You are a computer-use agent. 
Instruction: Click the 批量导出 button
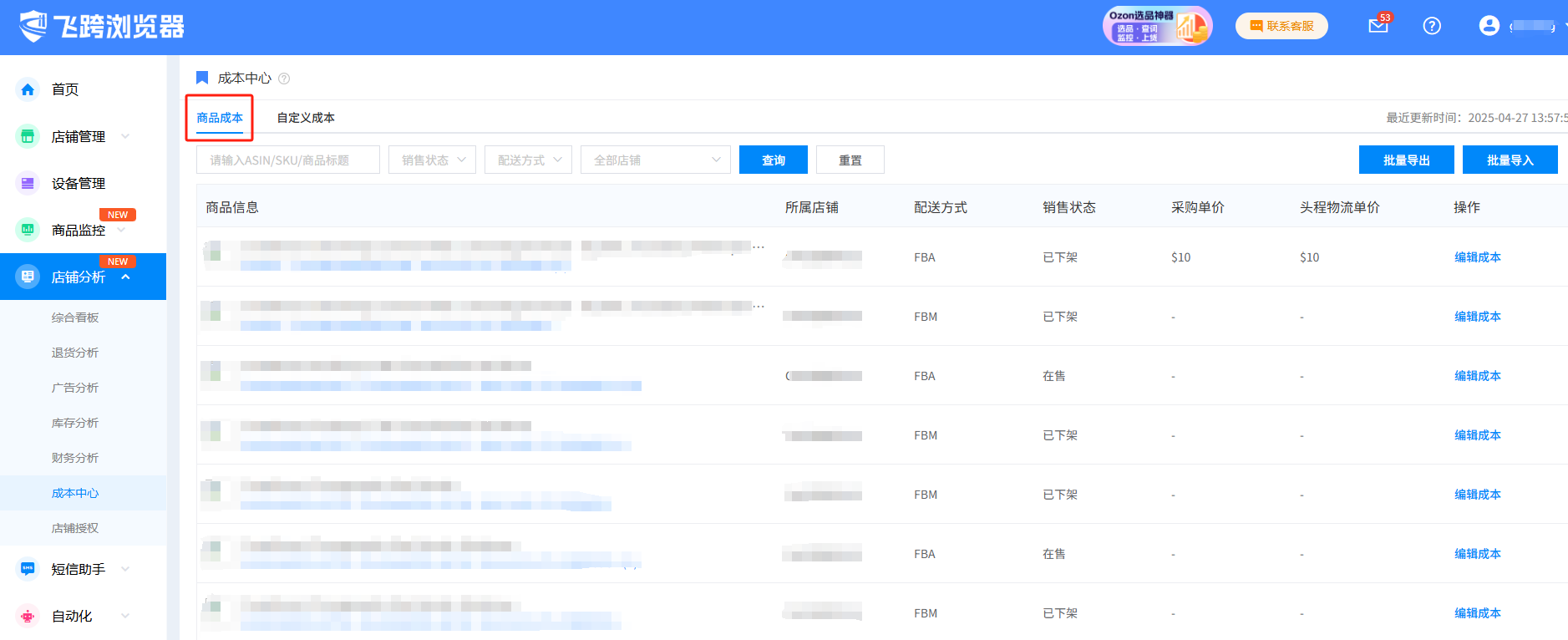point(1406,160)
